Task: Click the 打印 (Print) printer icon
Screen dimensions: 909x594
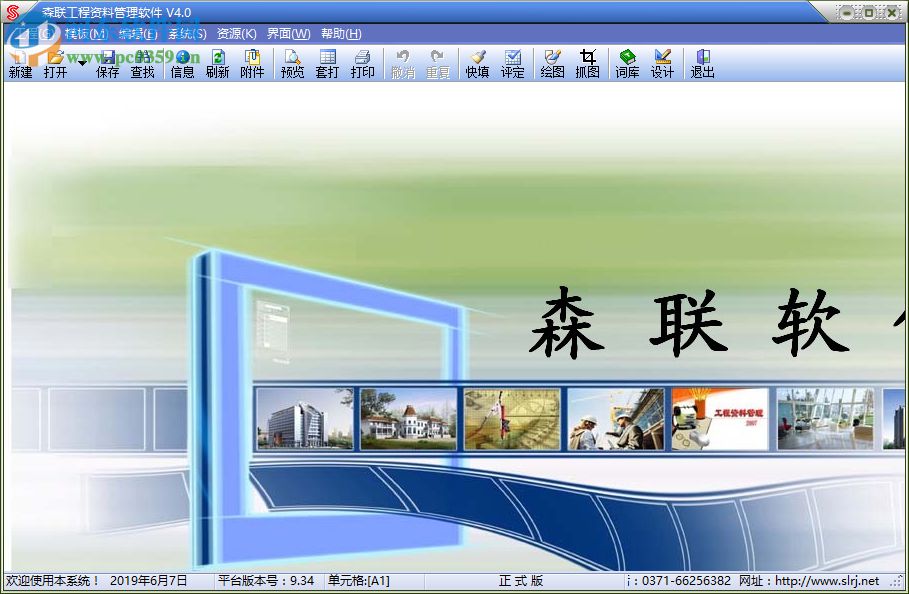Action: (362, 64)
